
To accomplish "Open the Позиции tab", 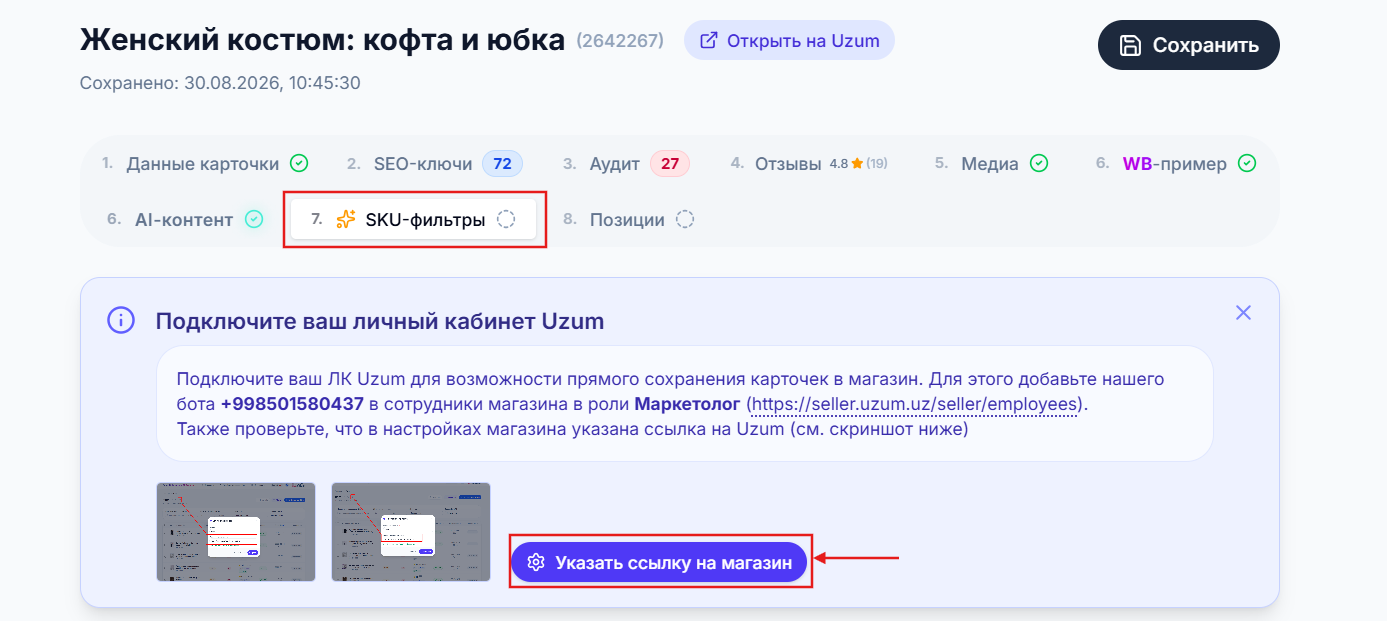I will (x=628, y=220).
